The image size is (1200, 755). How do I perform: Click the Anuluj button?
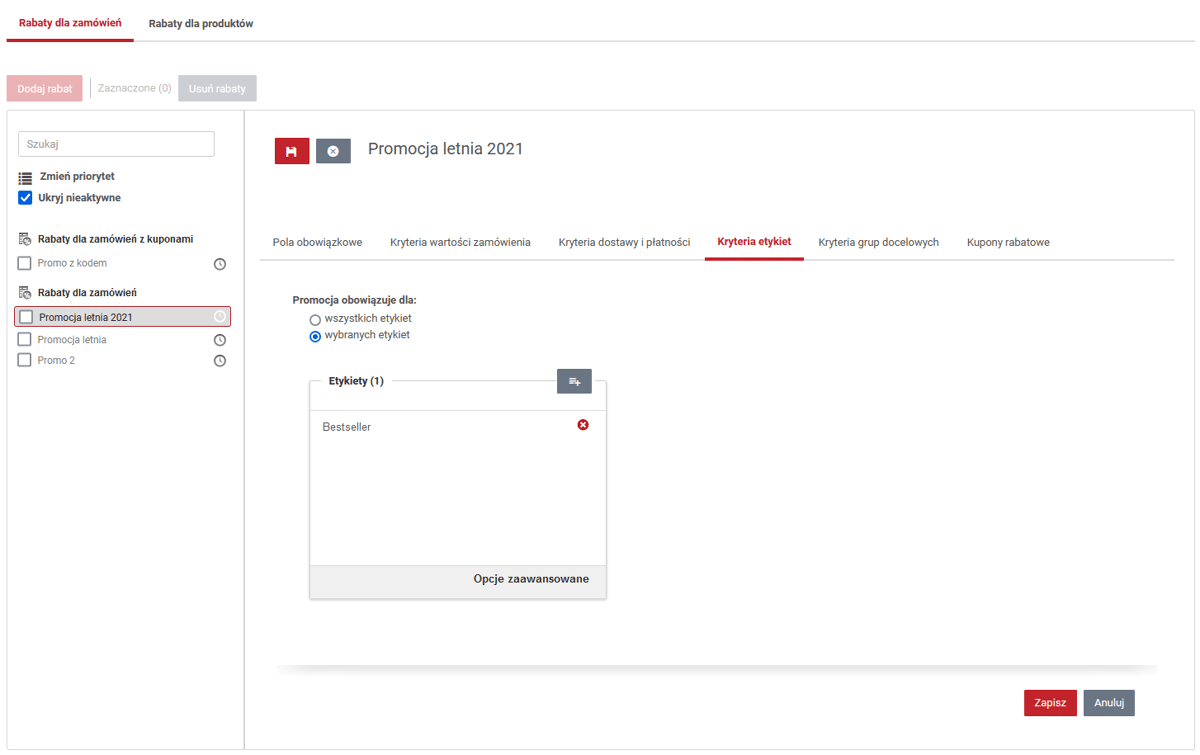[x=1109, y=703]
